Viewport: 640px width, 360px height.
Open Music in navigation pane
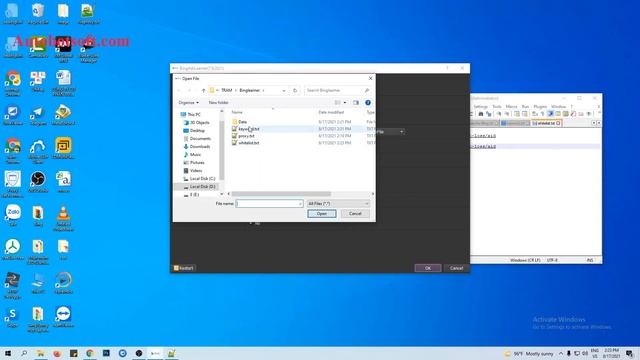pyautogui.click(x=192, y=155)
